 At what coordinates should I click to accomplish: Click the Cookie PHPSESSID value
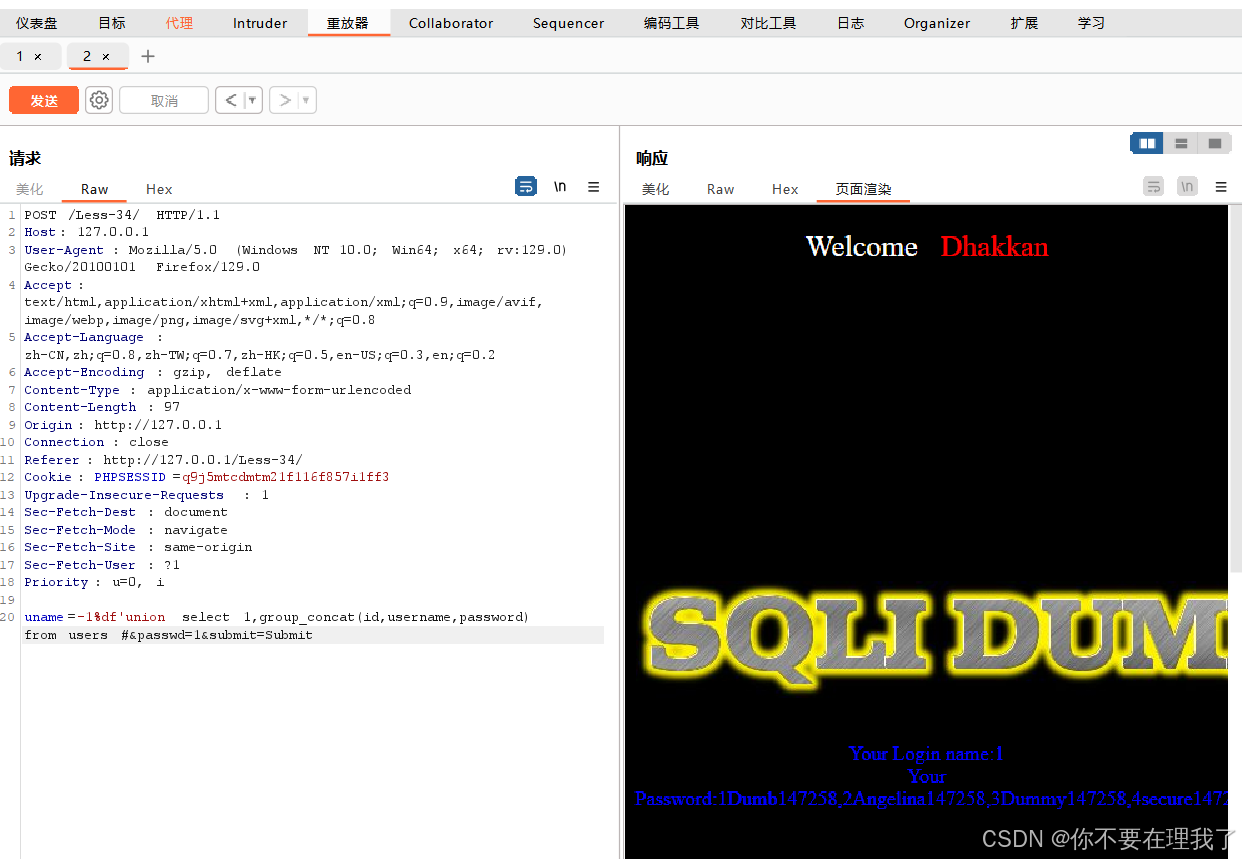click(x=285, y=477)
